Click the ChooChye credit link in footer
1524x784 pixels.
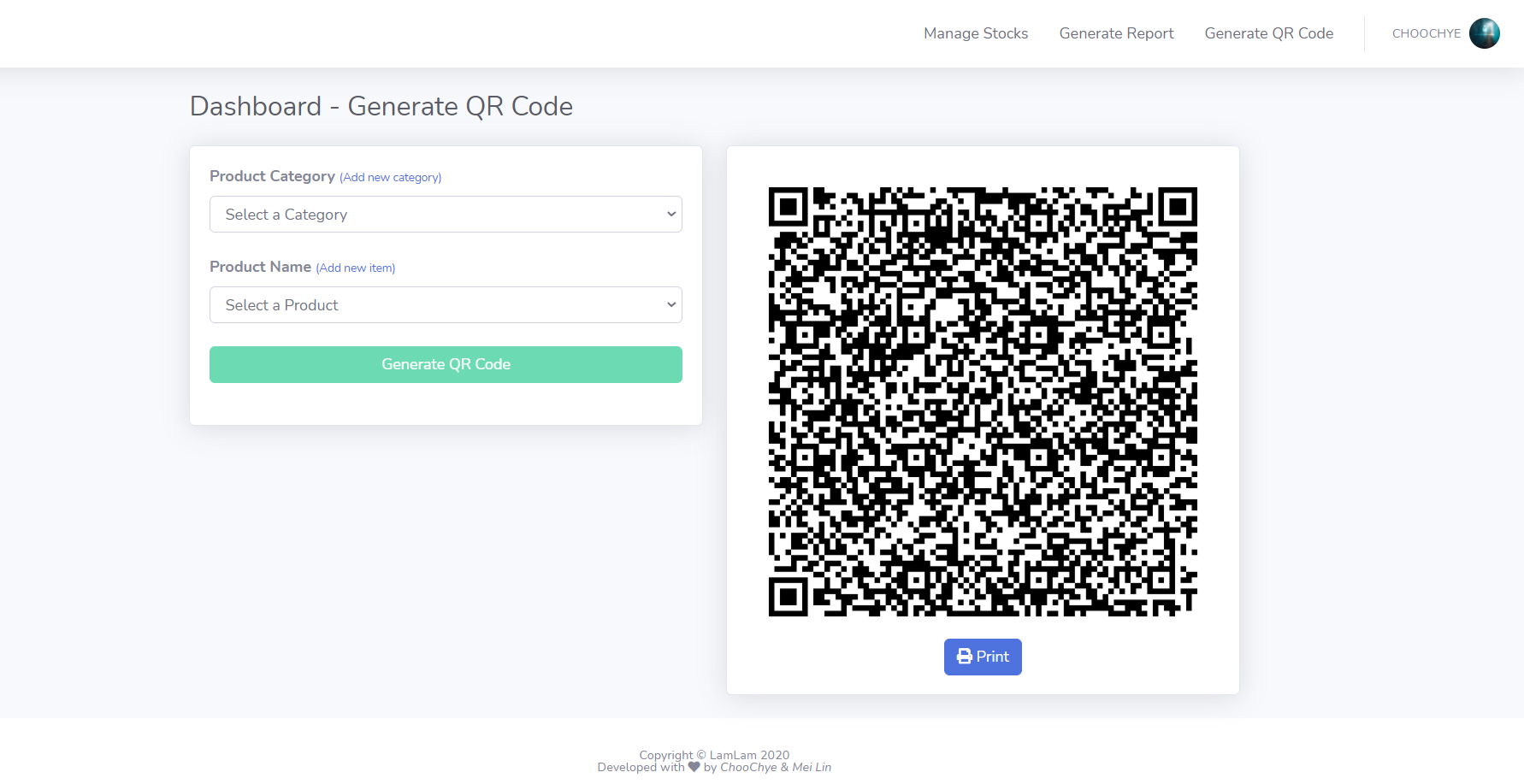coord(748,767)
